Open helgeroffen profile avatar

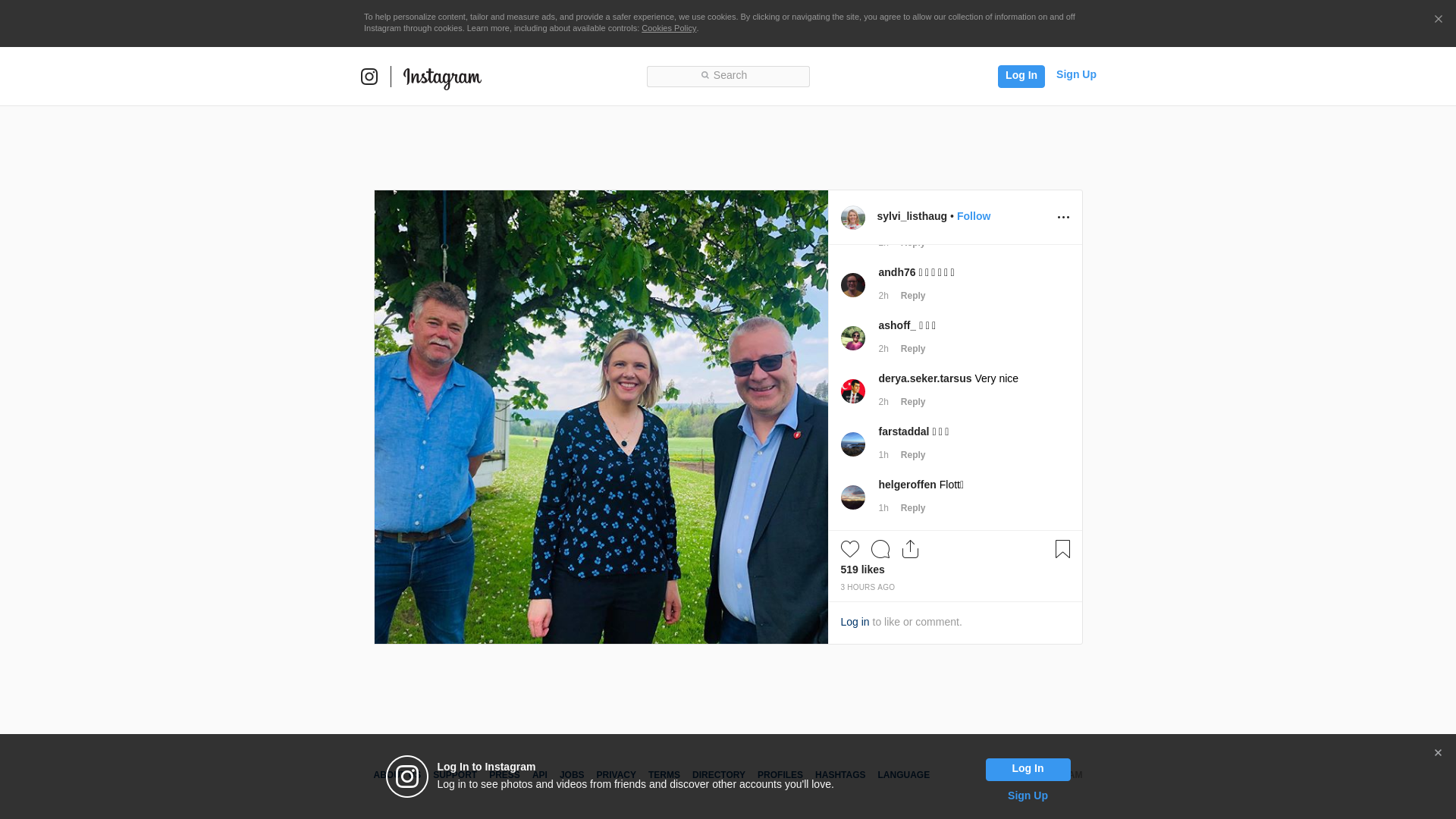pyautogui.click(x=853, y=497)
